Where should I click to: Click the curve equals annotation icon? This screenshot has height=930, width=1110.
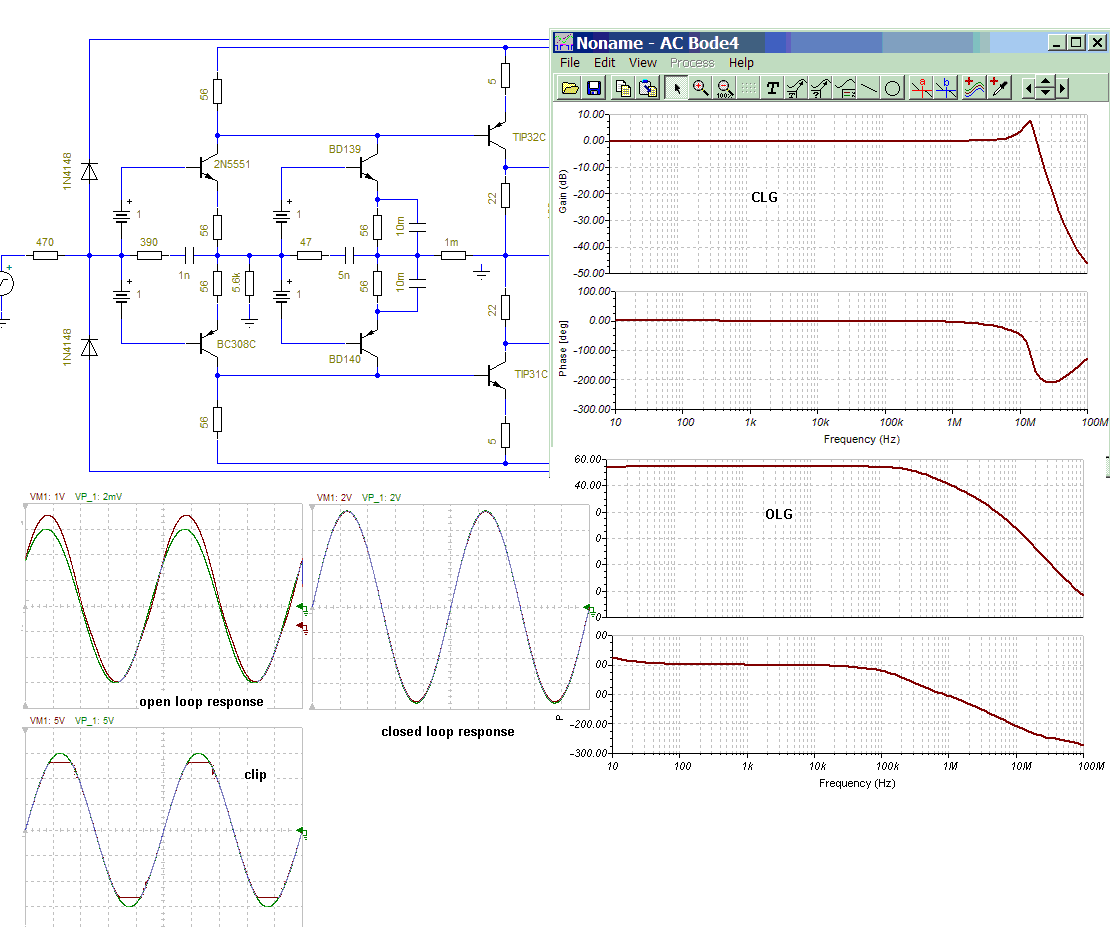[845, 88]
